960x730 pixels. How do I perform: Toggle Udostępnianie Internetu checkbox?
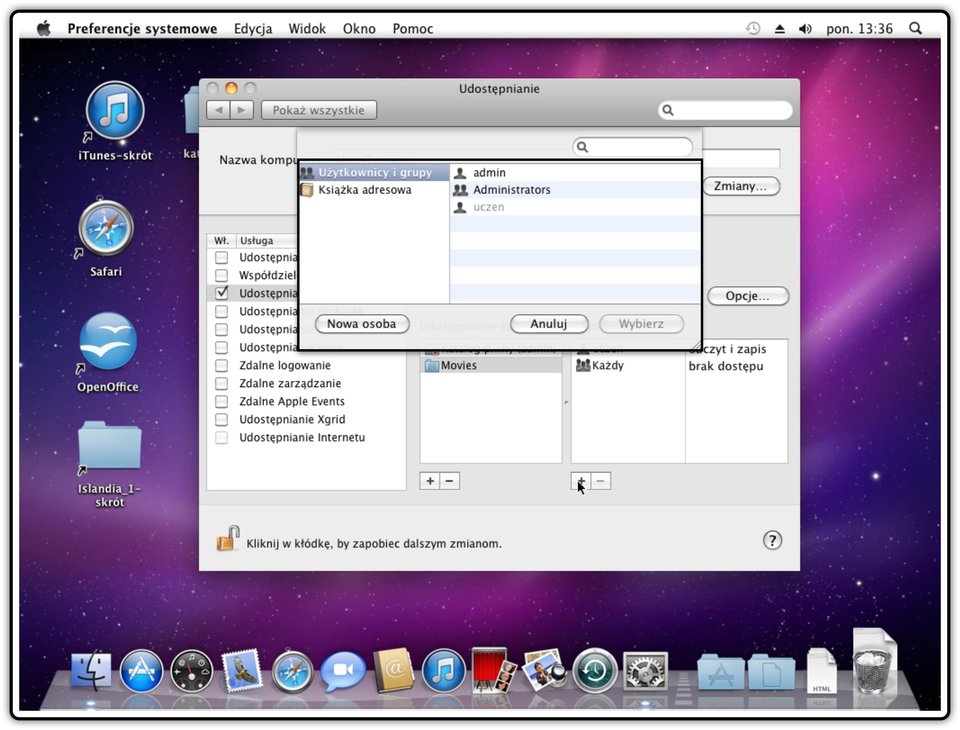pyautogui.click(x=221, y=437)
